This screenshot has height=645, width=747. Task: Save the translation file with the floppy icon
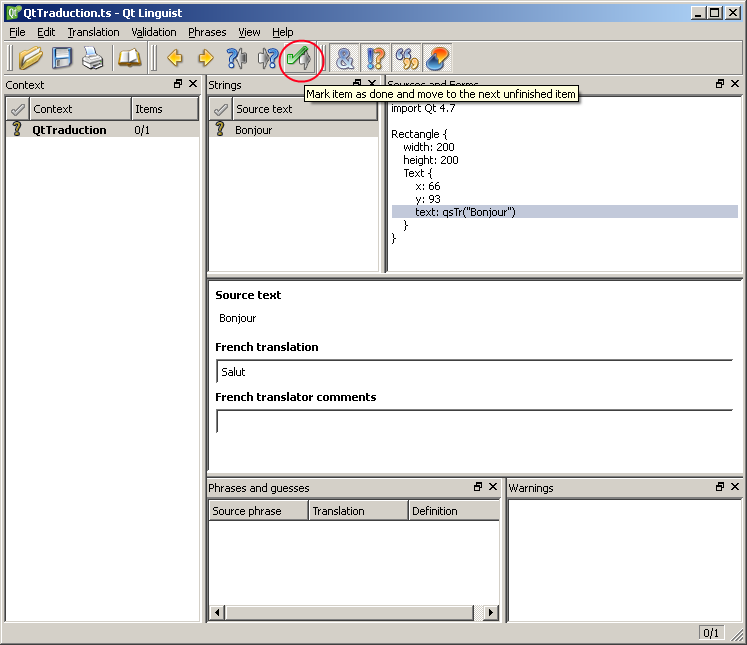[62, 59]
